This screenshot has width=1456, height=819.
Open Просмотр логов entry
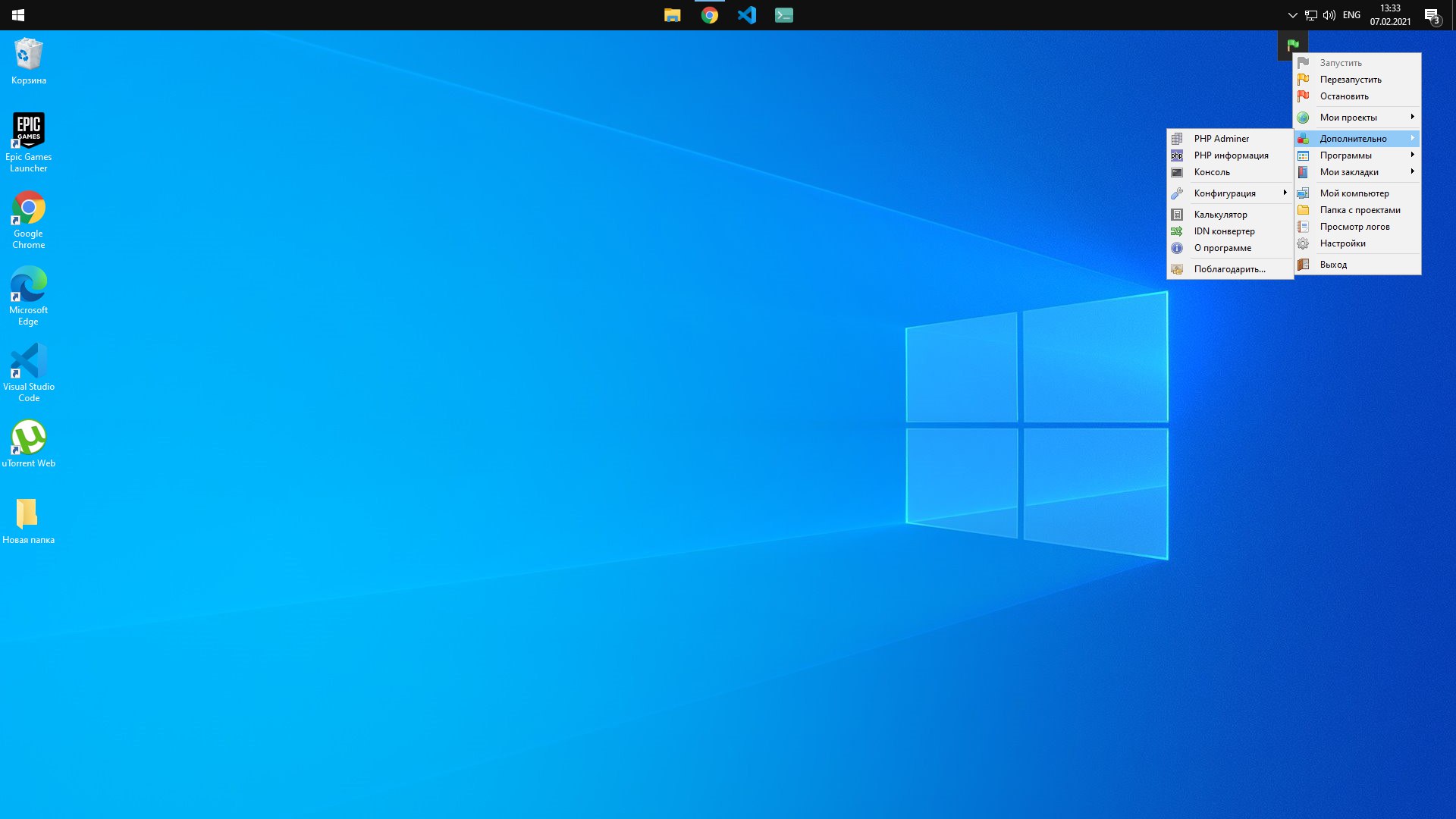[1354, 227]
